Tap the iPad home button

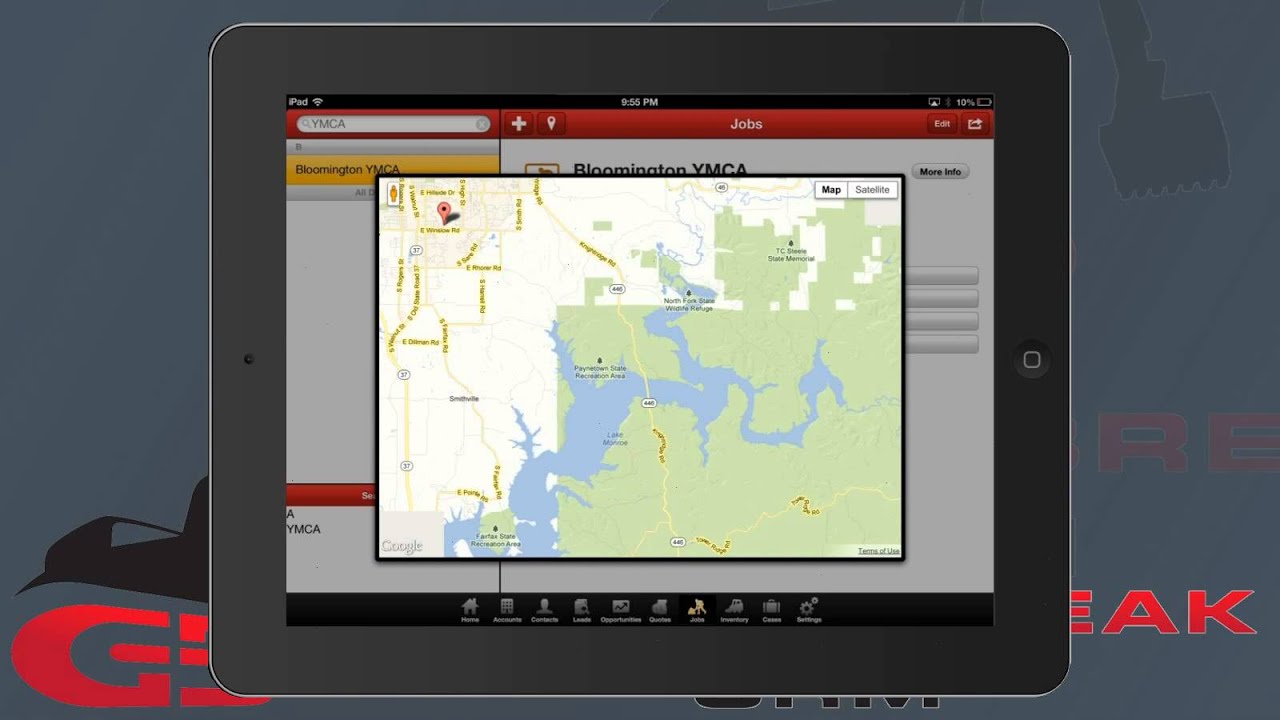(x=1032, y=359)
